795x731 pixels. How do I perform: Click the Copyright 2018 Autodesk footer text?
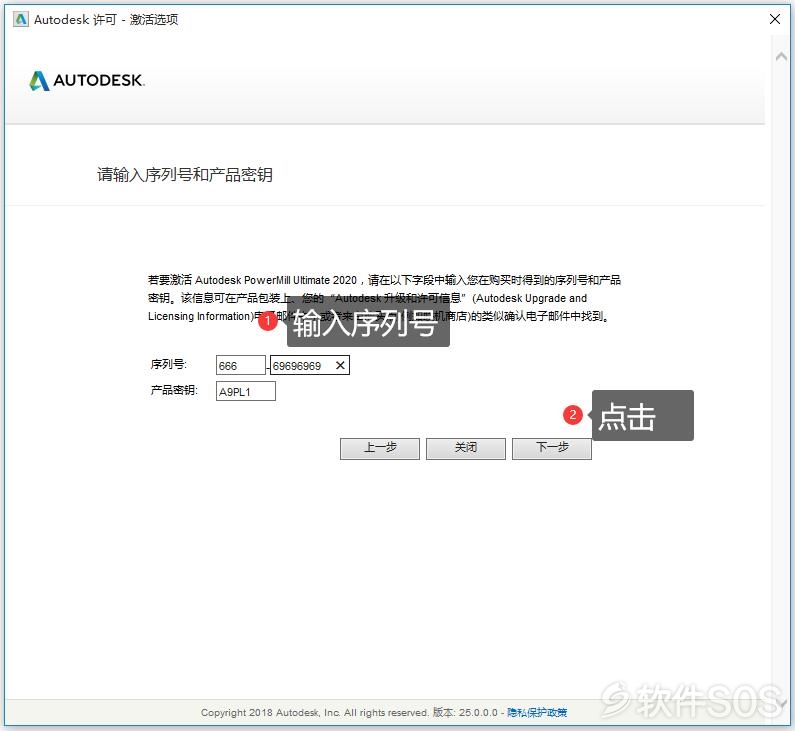pyautogui.click(x=314, y=712)
